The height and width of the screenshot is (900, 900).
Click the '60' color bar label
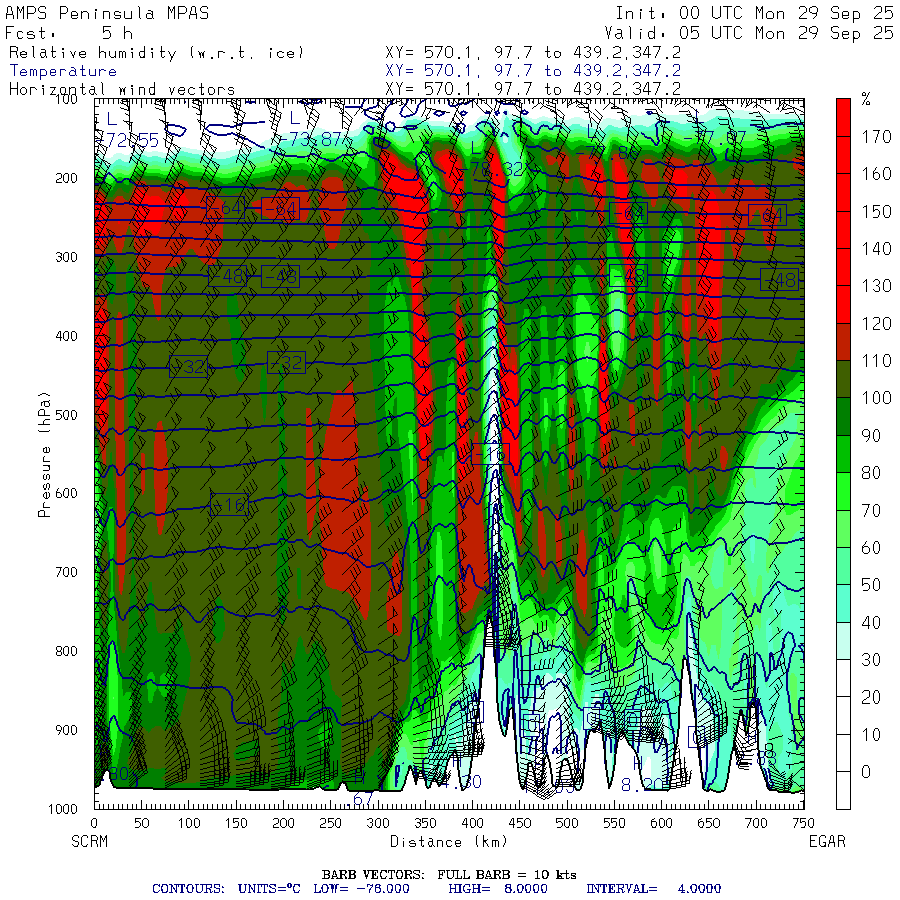871,548
